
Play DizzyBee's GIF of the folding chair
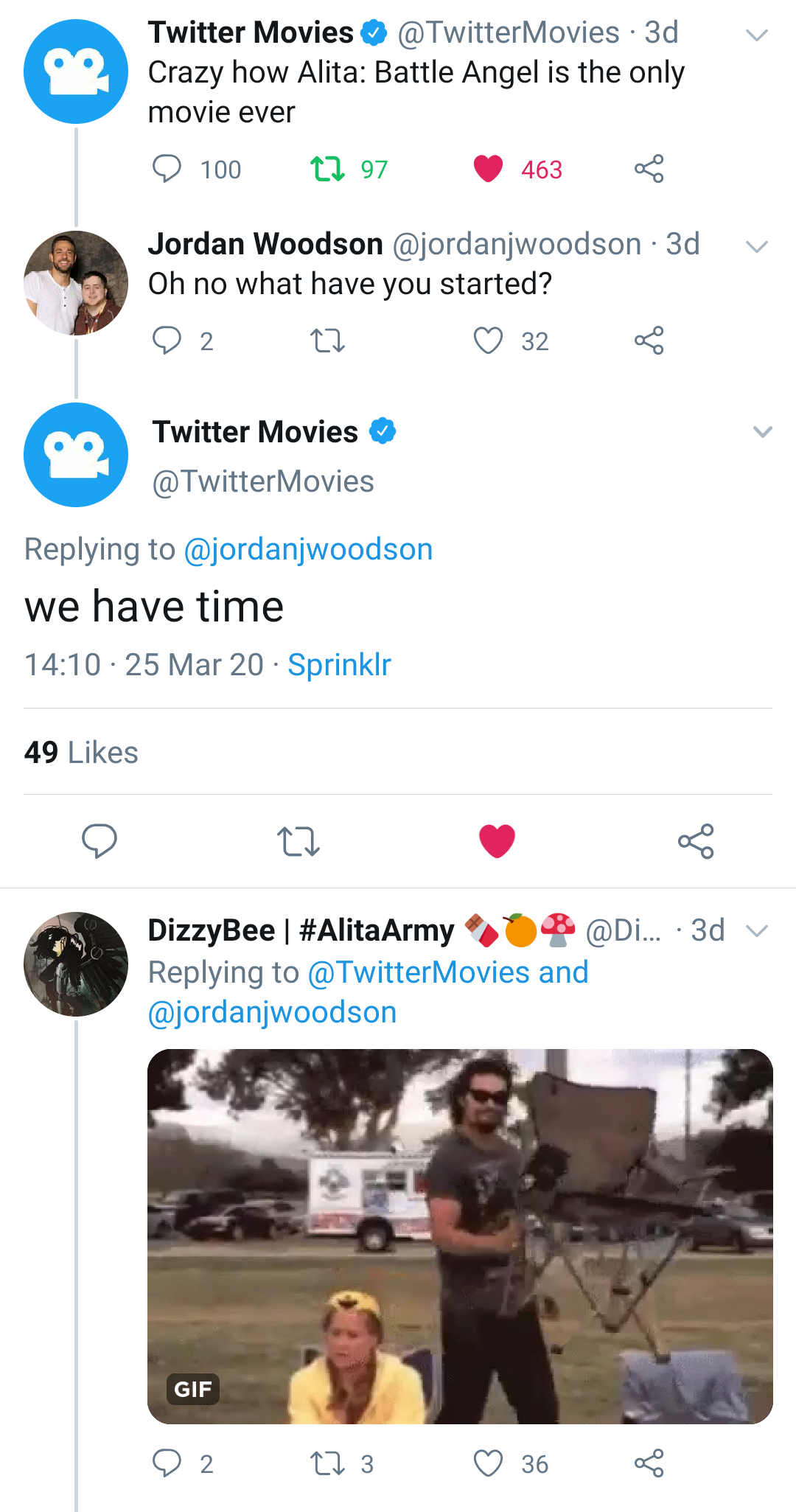pyautogui.click(x=460, y=1236)
